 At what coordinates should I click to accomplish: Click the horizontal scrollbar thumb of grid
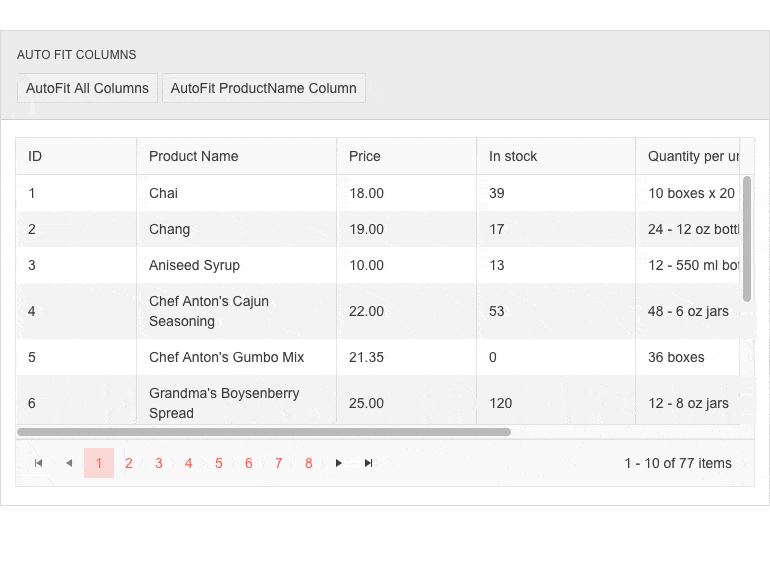264,432
